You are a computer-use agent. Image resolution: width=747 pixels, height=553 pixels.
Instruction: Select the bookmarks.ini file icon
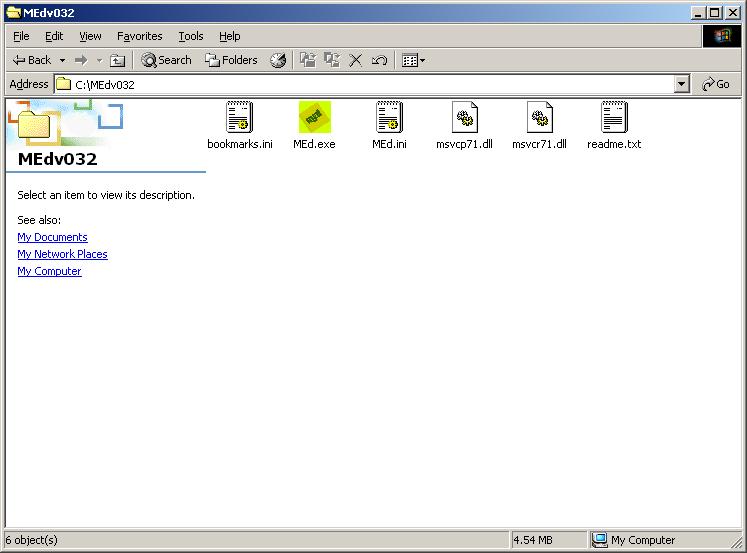pos(240,117)
